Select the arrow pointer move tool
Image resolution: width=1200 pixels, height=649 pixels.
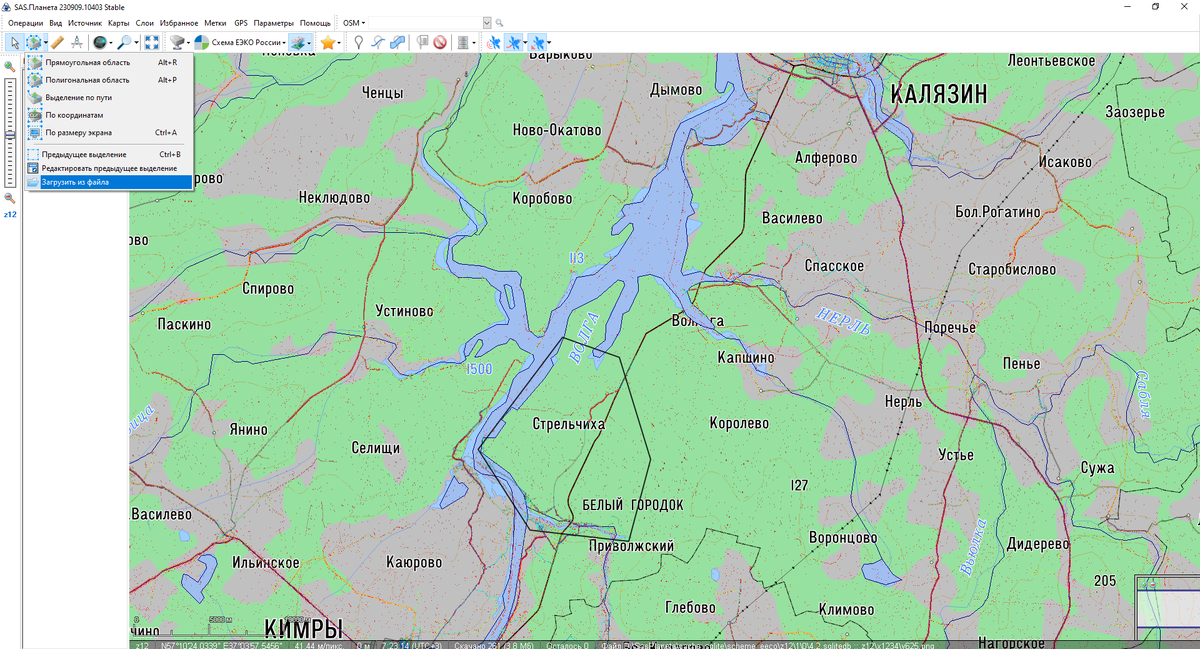pyautogui.click(x=13, y=42)
